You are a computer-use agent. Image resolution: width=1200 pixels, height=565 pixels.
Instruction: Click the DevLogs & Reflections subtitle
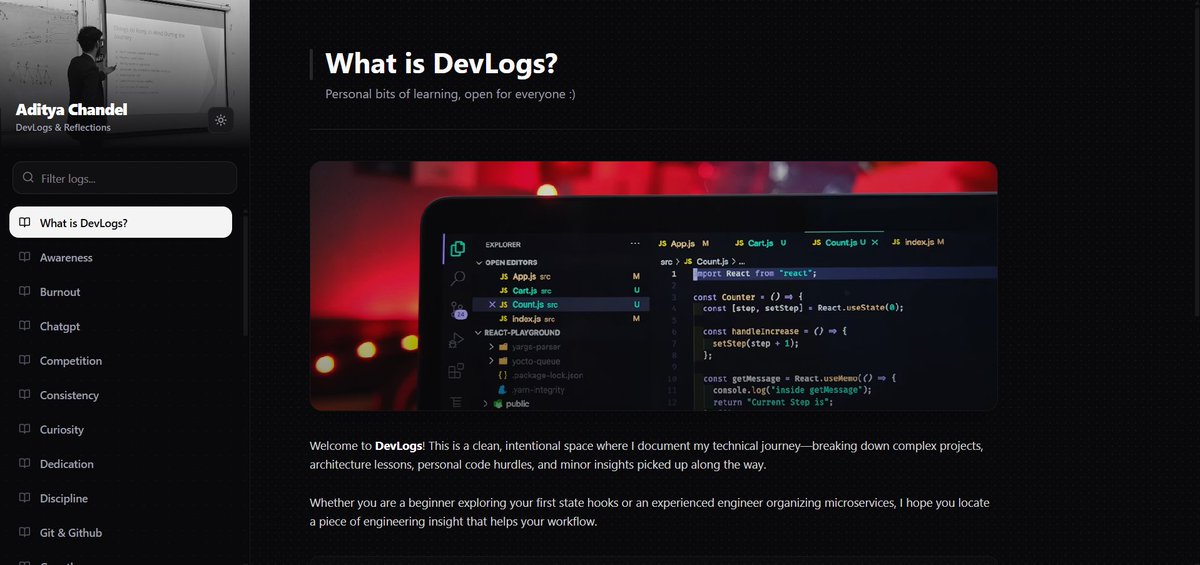coord(63,128)
